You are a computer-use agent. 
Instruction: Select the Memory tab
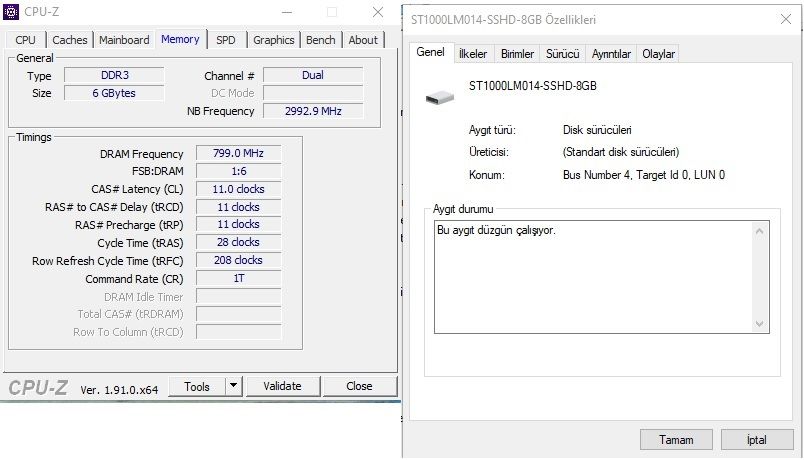(180, 39)
